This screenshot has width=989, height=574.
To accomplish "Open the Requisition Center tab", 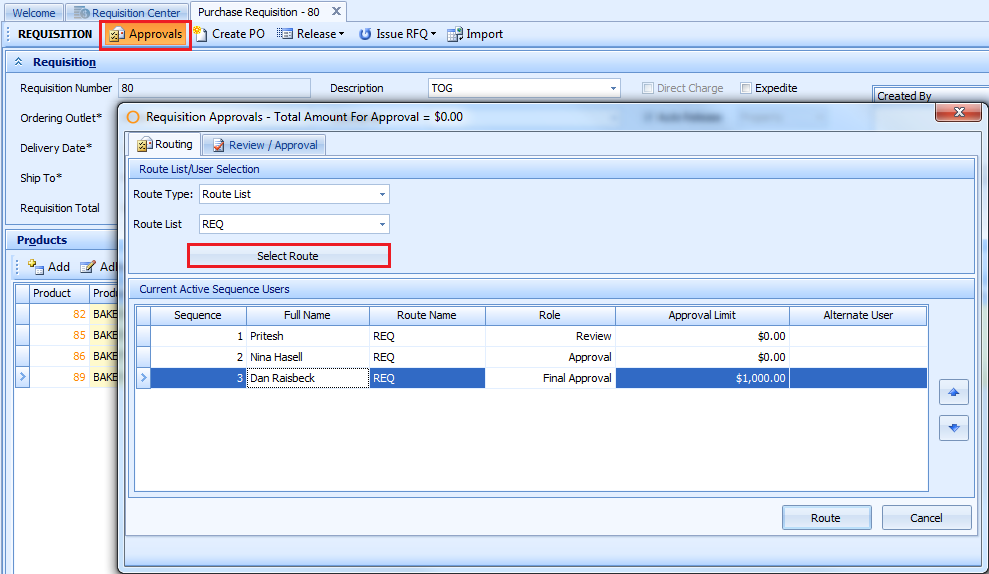I will tap(127, 13).
